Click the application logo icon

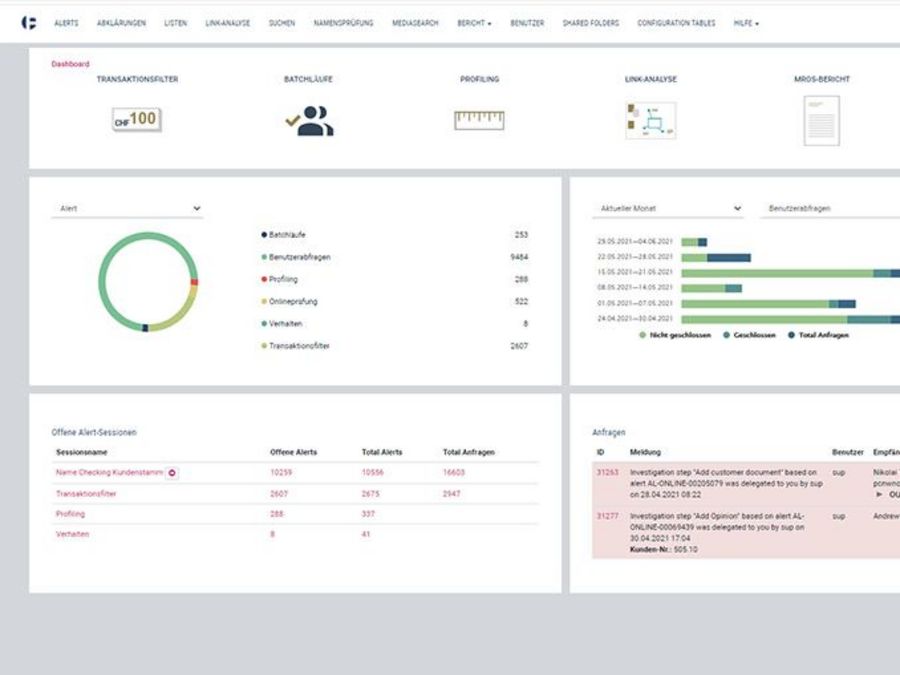pyautogui.click(x=29, y=22)
